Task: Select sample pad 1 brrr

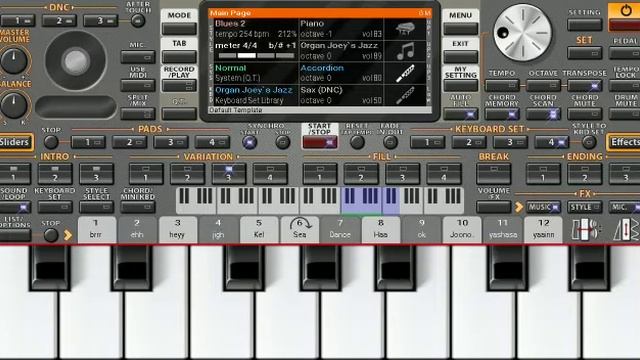Action: (97, 229)
